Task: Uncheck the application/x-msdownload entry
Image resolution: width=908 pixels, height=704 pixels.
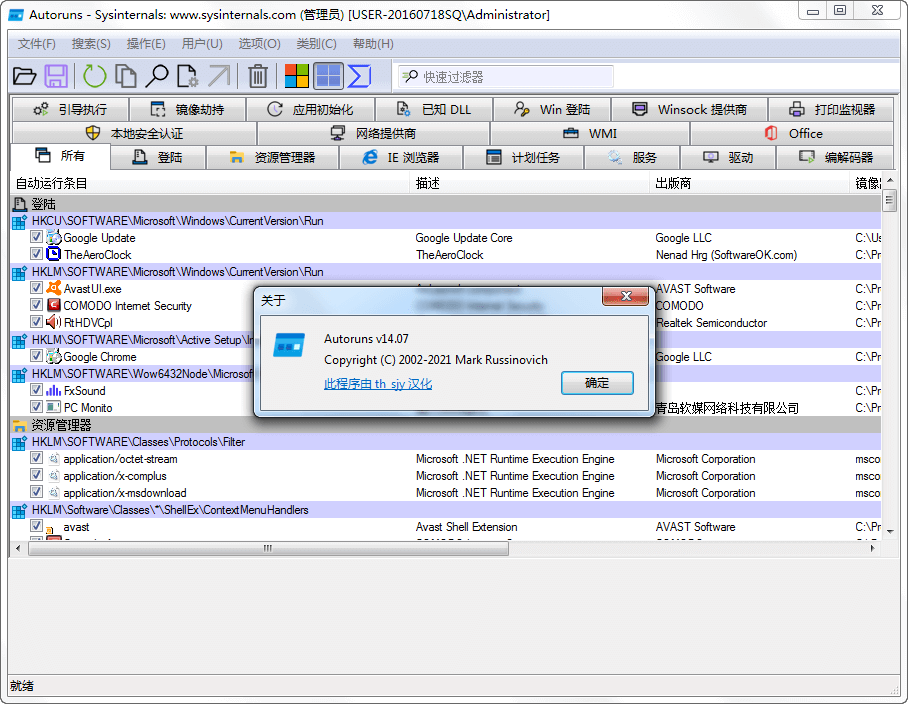Action: (36, 492)
